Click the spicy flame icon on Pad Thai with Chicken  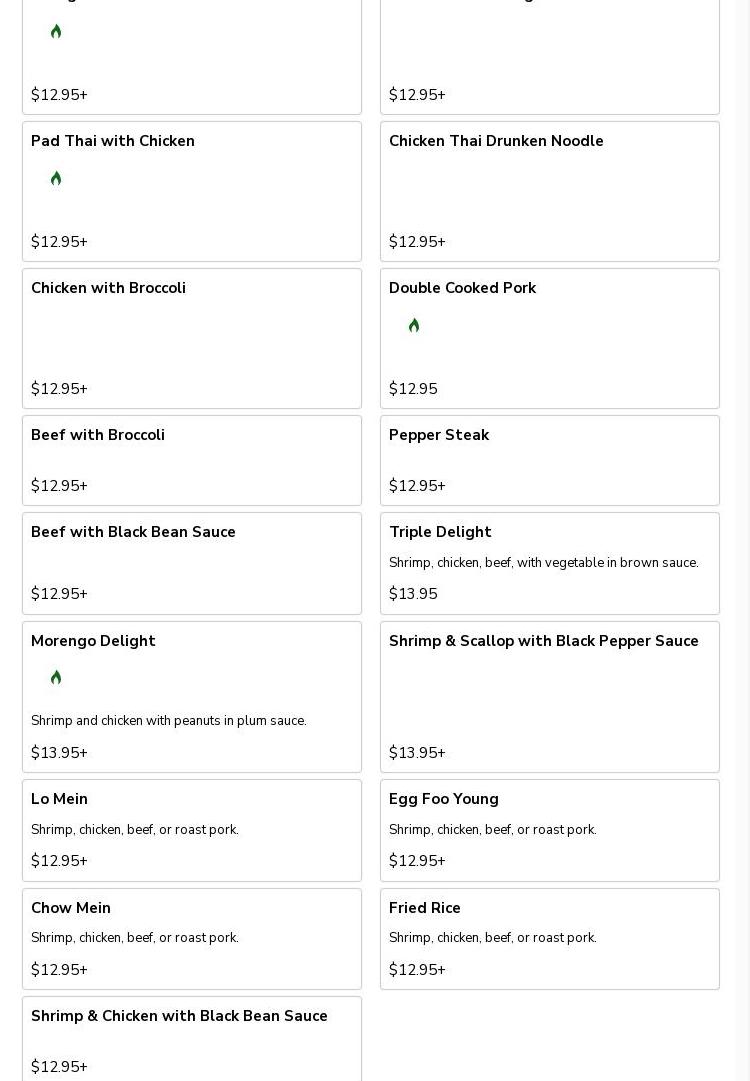tap(56, 179)
